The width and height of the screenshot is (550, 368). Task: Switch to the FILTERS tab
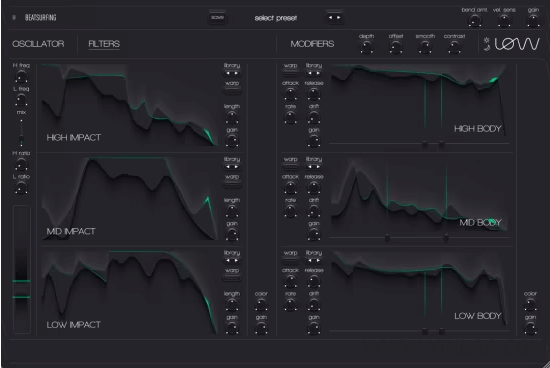(x=104, y=44)
